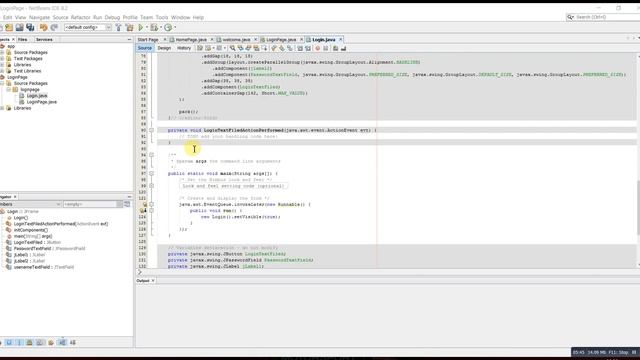Click the Profile Project toolbar icon
The image size is (640, 360).
click(x=168, y=27)
